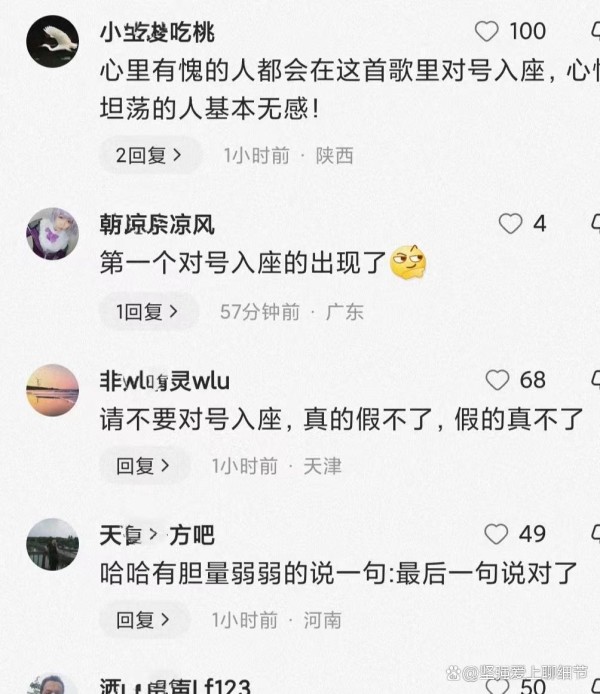Tap heart icon beside 4 likes
This screenshot has height=694, width=600.
[x=510, y=223]
